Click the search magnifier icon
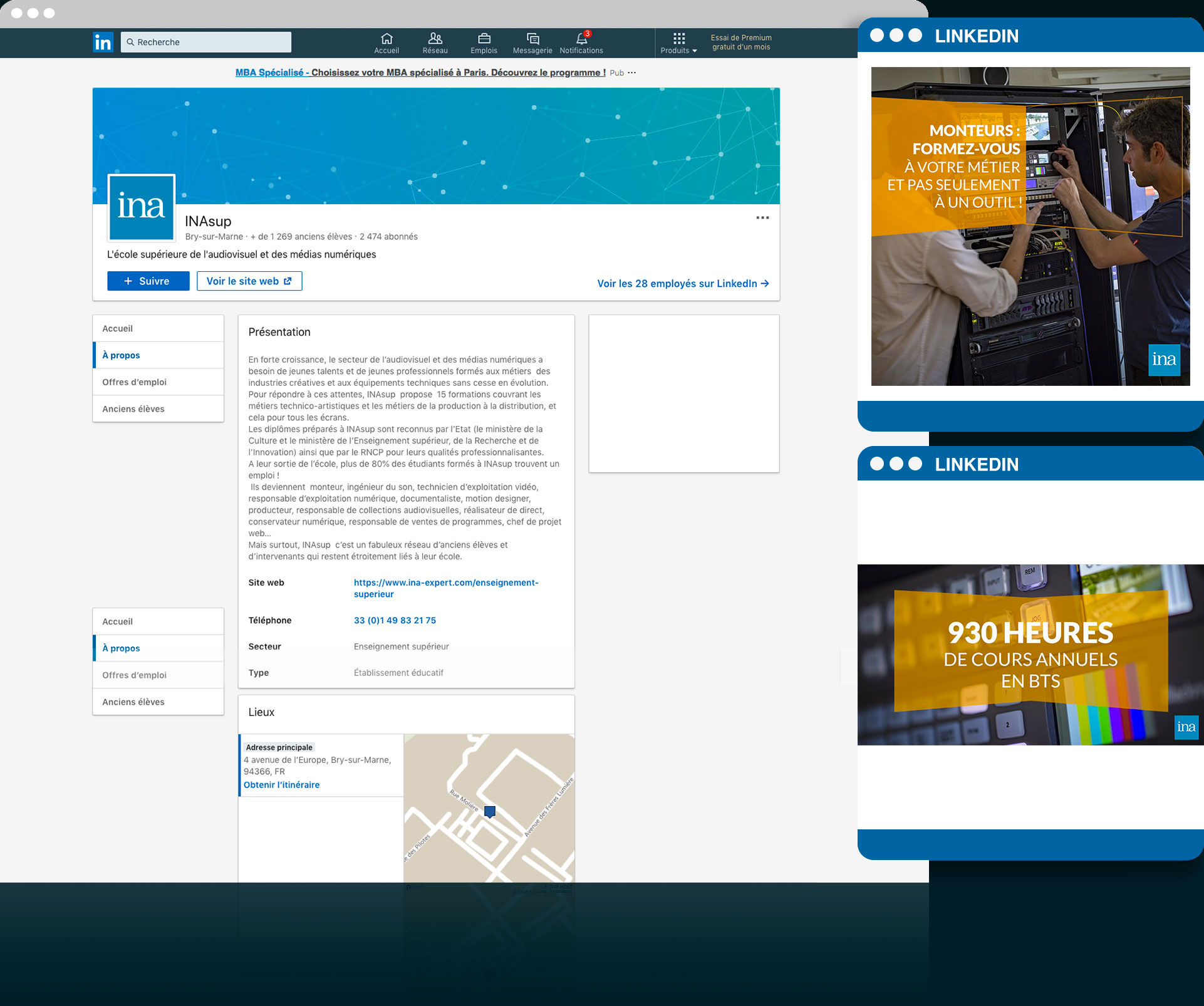Image resolution: width=1204 pixels, height=1006 pixels. click(x=130, y=42)
